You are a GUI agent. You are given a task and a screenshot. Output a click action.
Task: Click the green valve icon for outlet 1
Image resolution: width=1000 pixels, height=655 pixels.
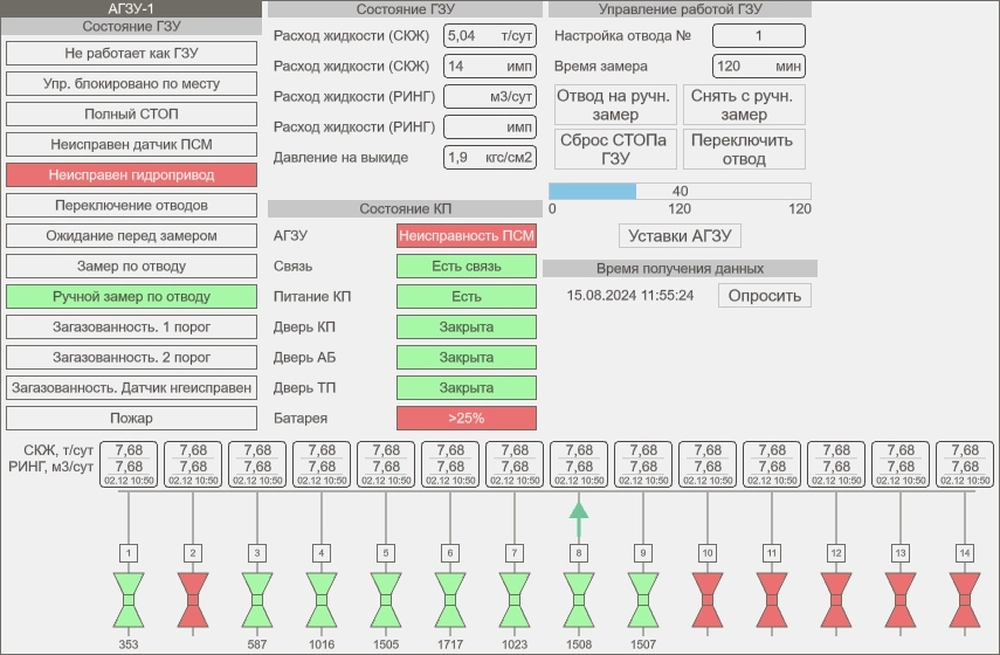tap(129, 600)
